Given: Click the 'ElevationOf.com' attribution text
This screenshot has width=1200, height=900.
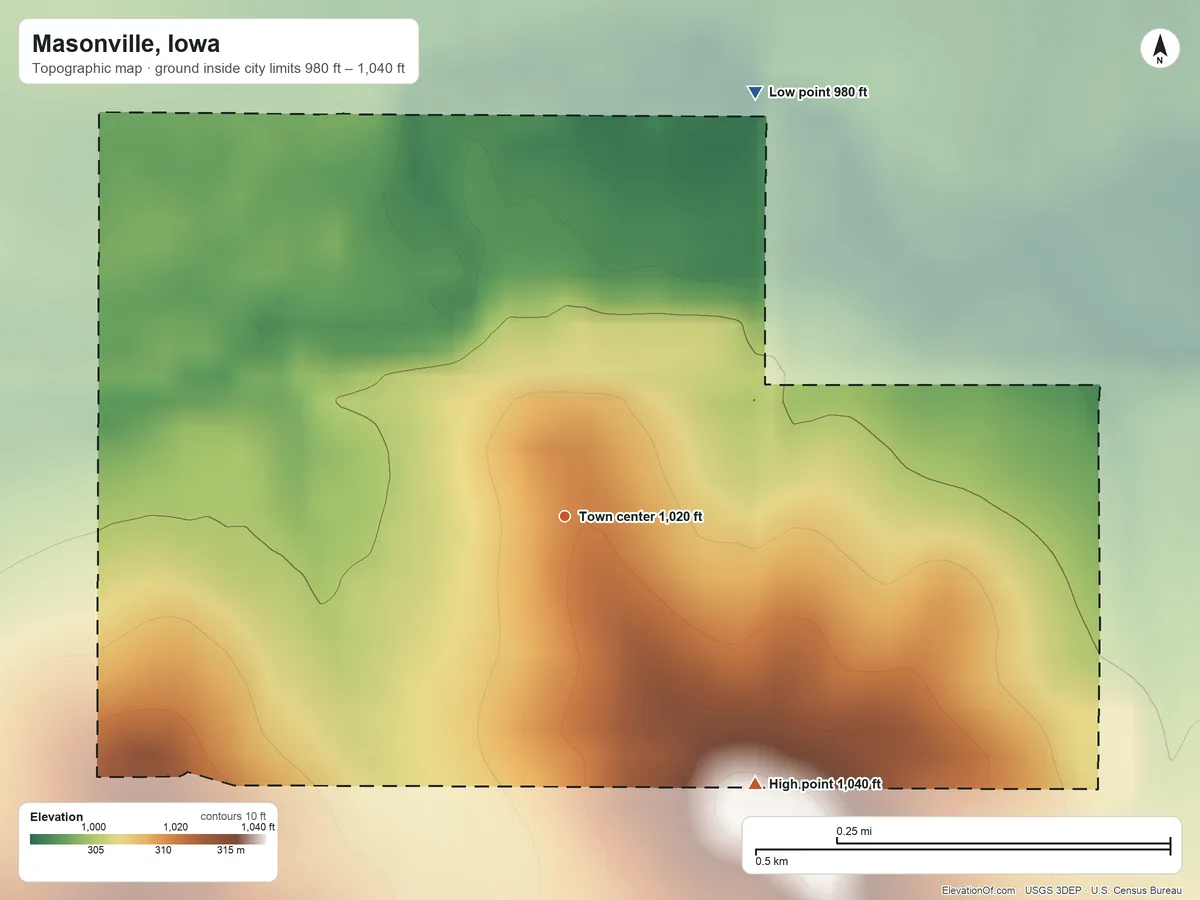Looking at the screenshot, I should tap(979, 890).
